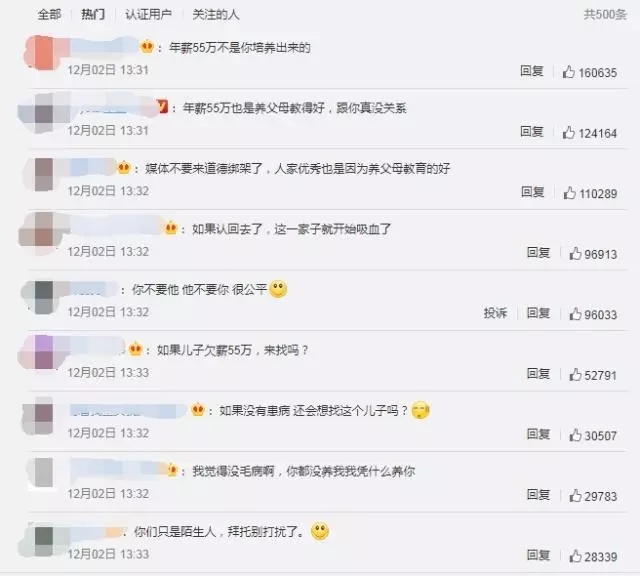
Task: Click 回复 beside 96033 likes
Action: click(x=538, y=313)
